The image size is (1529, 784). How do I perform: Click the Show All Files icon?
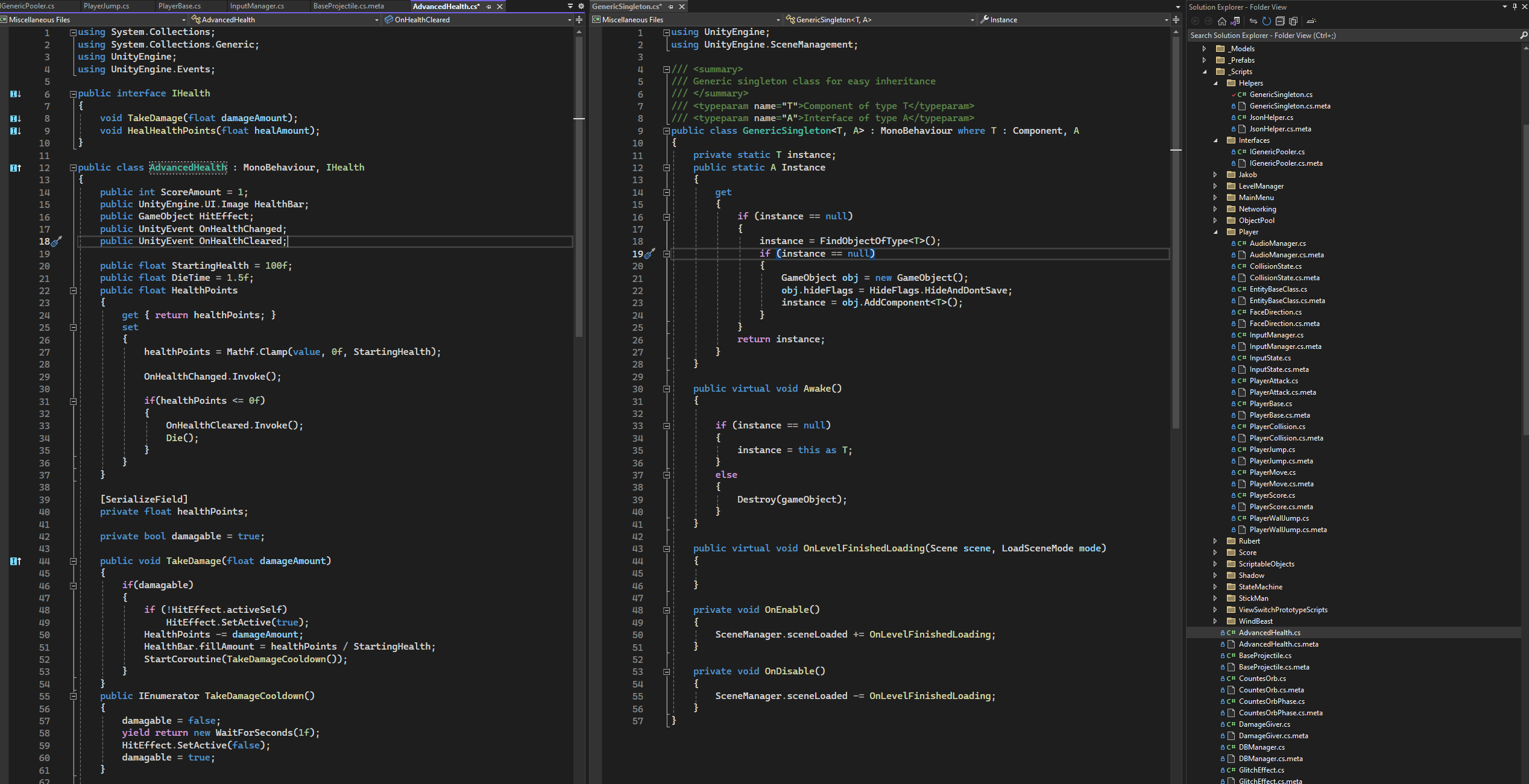pyautogui.click(x=1293, y=21)
